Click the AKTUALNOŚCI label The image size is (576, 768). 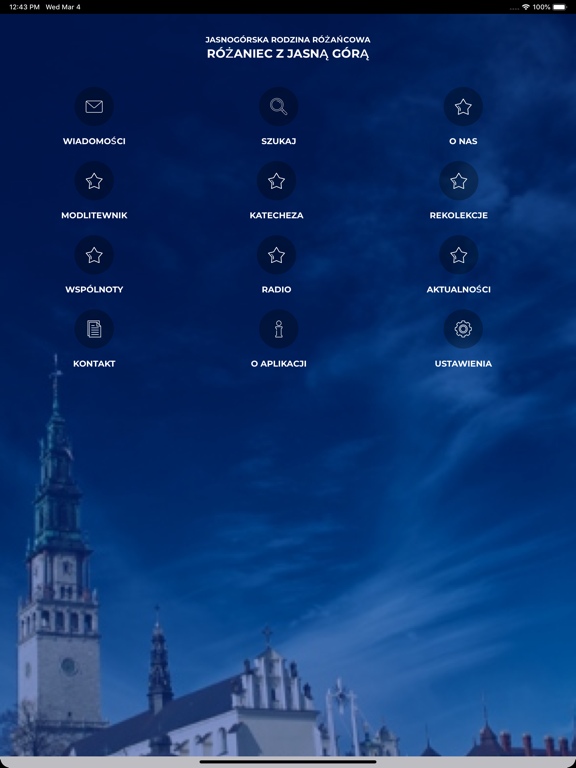pyautogui.click(x=459, y=289)
